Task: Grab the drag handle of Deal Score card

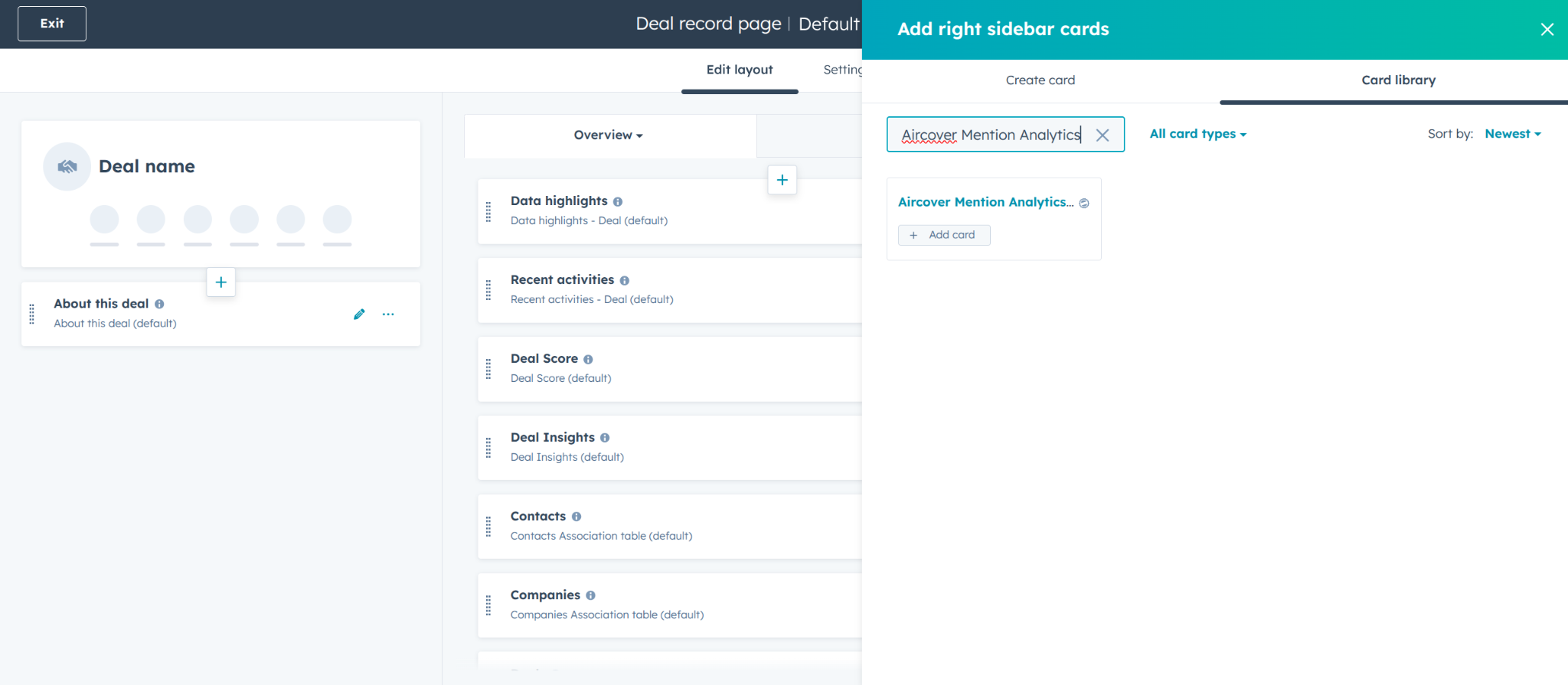Action: pyautogui.click(x=488, y=370)
